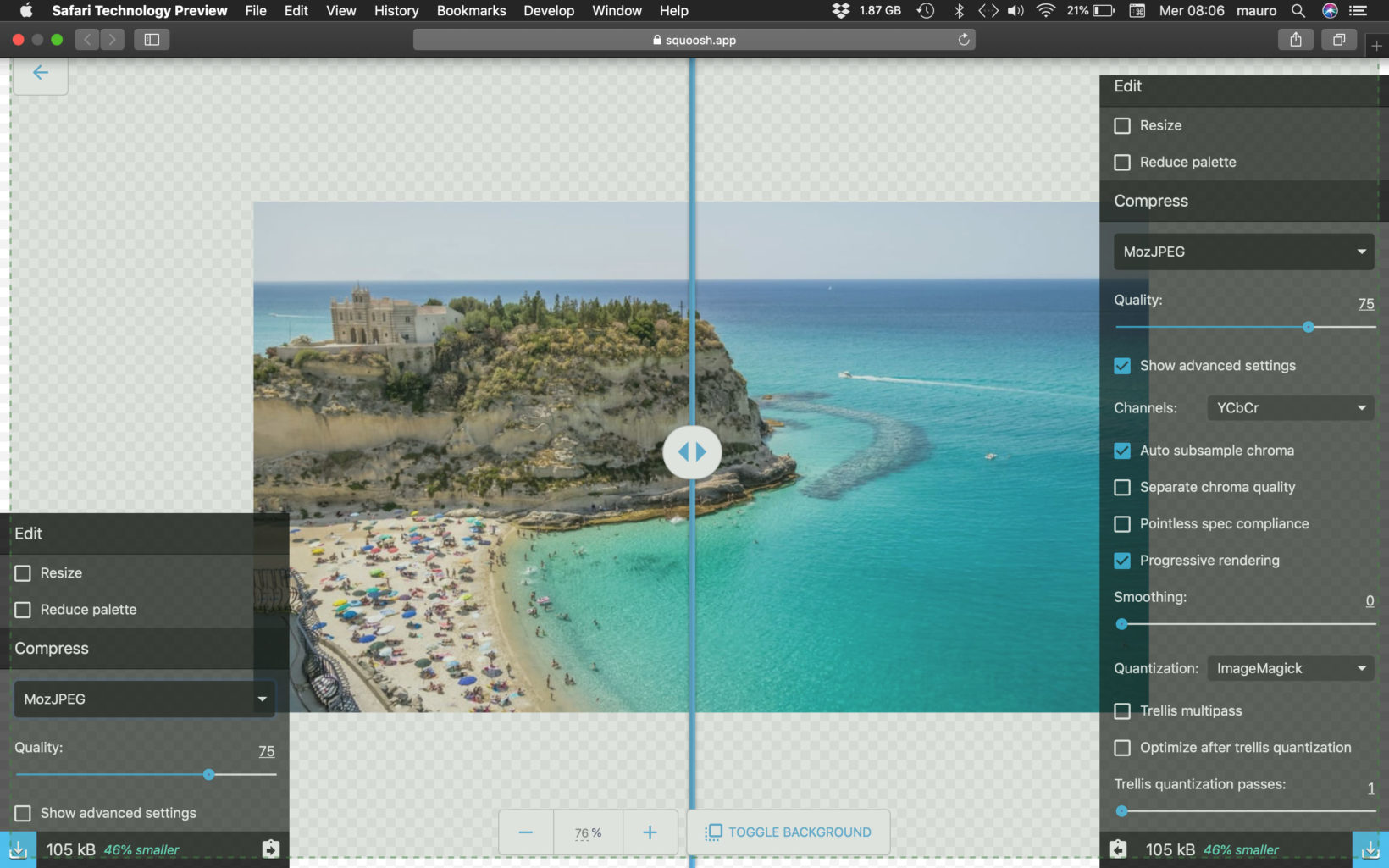Open Spotlight search
1389x868 pixels.
[1298, 11]
